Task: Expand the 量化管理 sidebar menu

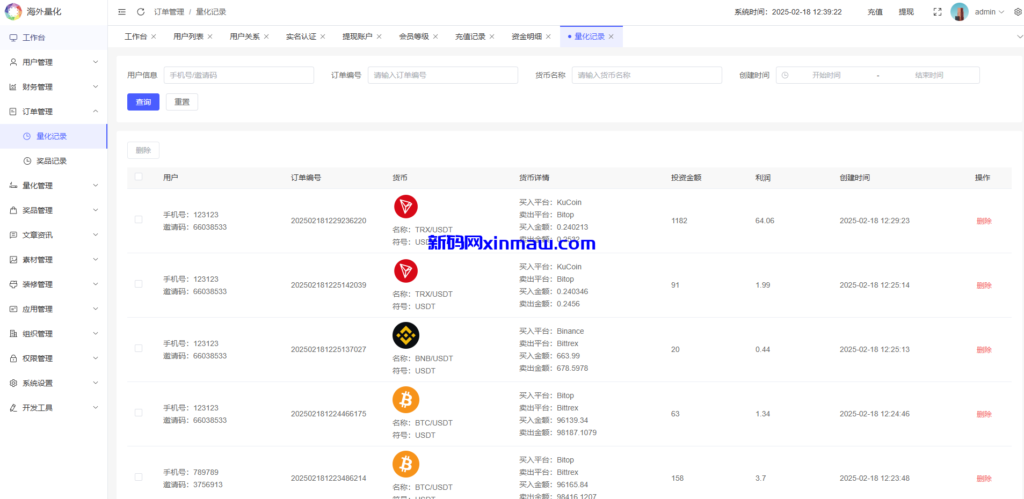Action: [x=54, y=185]
